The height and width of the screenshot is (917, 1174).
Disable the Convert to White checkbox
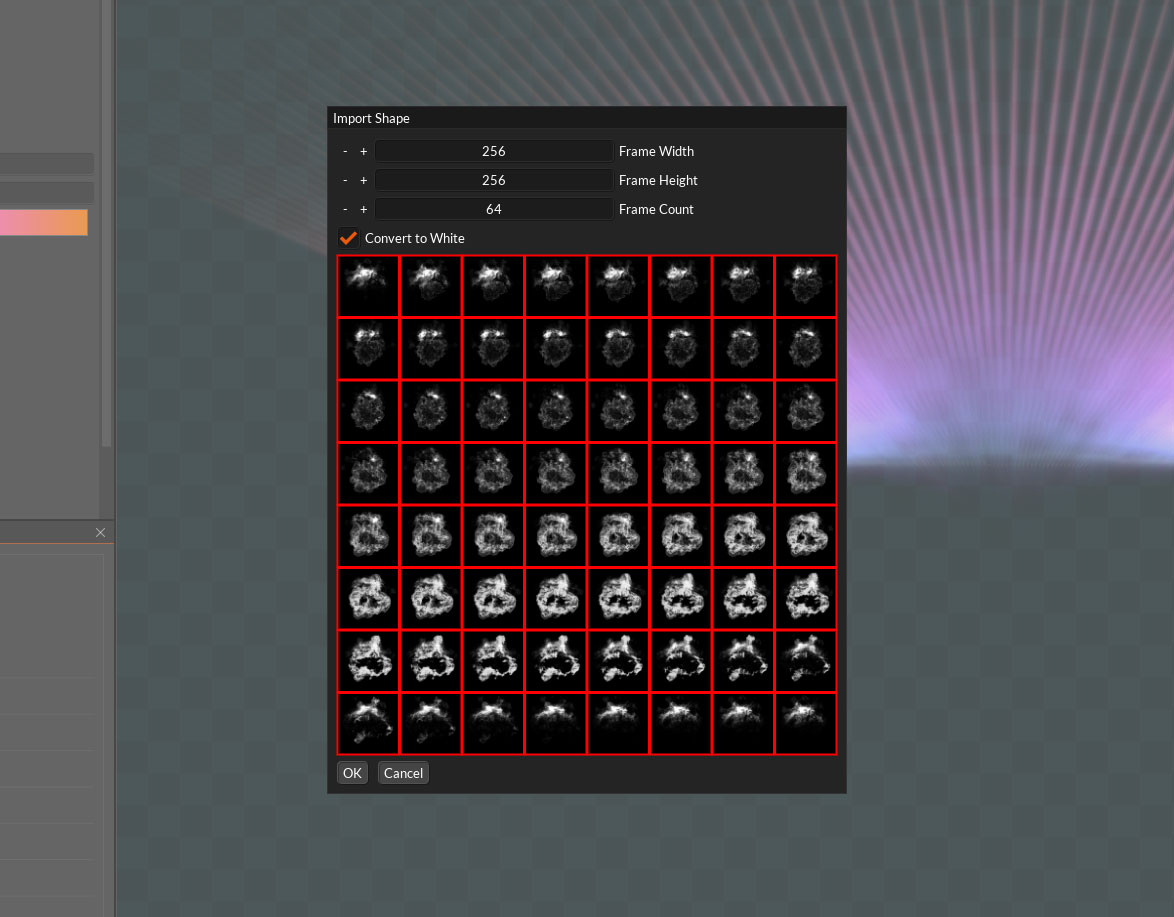tap(348, 238)
